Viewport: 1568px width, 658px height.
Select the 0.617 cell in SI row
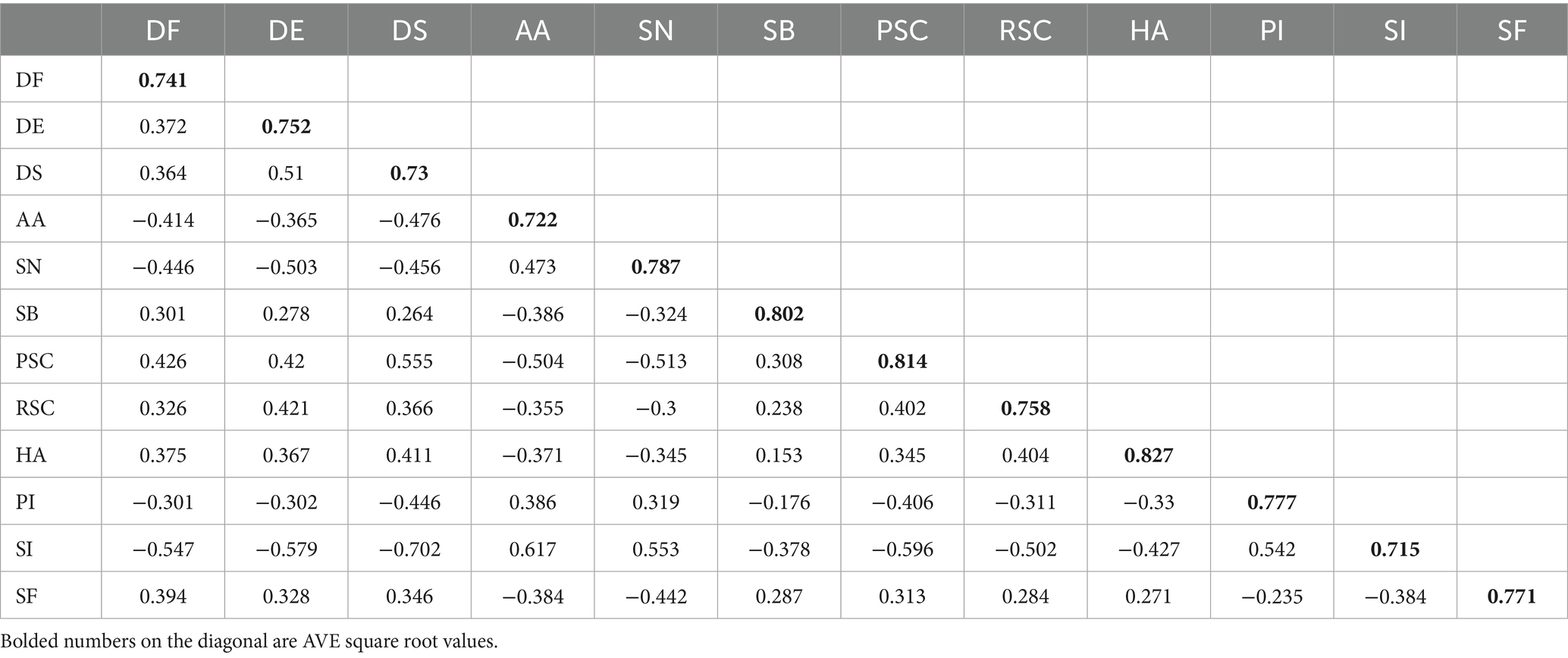[532, 549]
